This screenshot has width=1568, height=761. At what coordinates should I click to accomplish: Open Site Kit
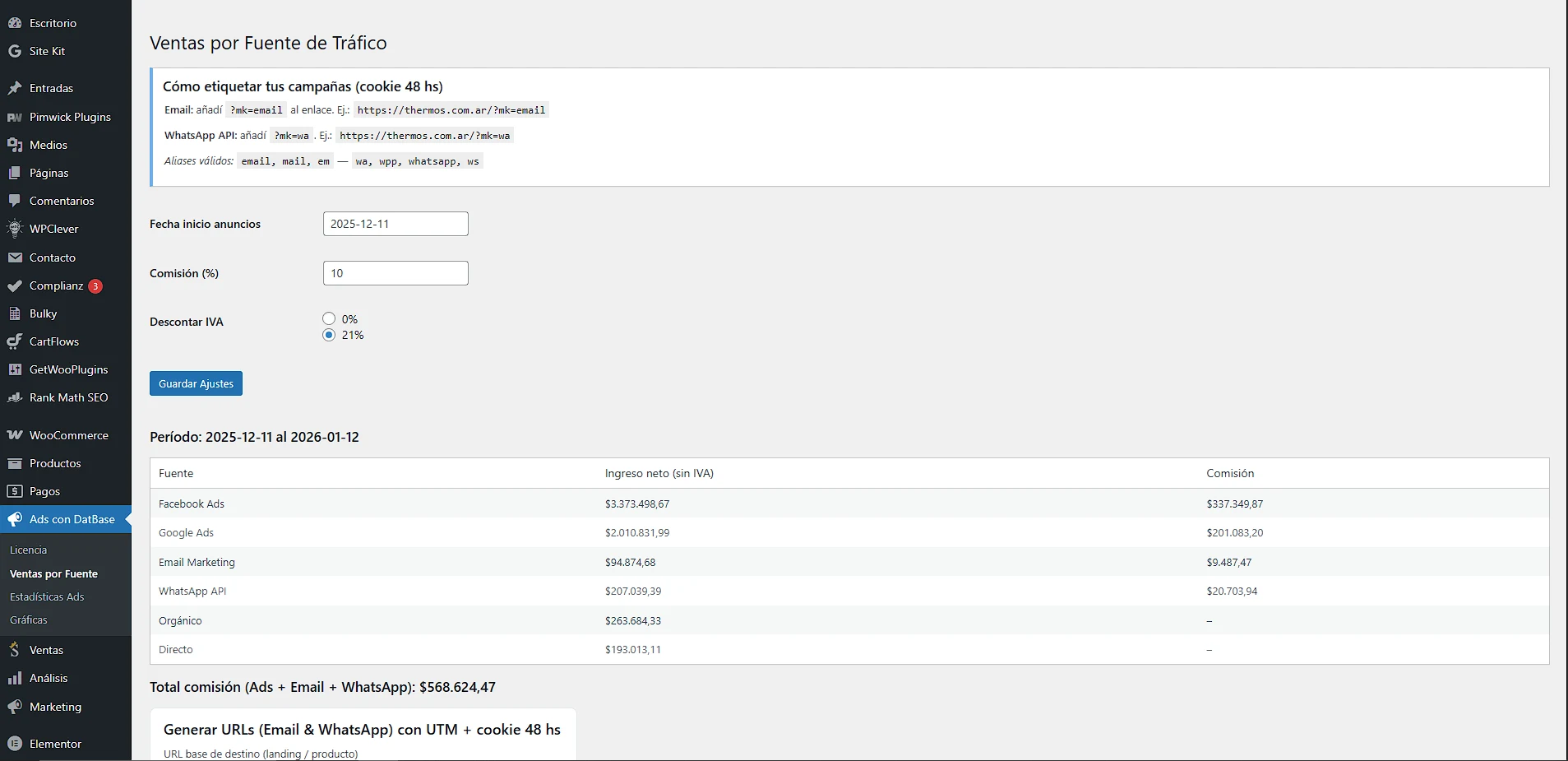point(47,50)
